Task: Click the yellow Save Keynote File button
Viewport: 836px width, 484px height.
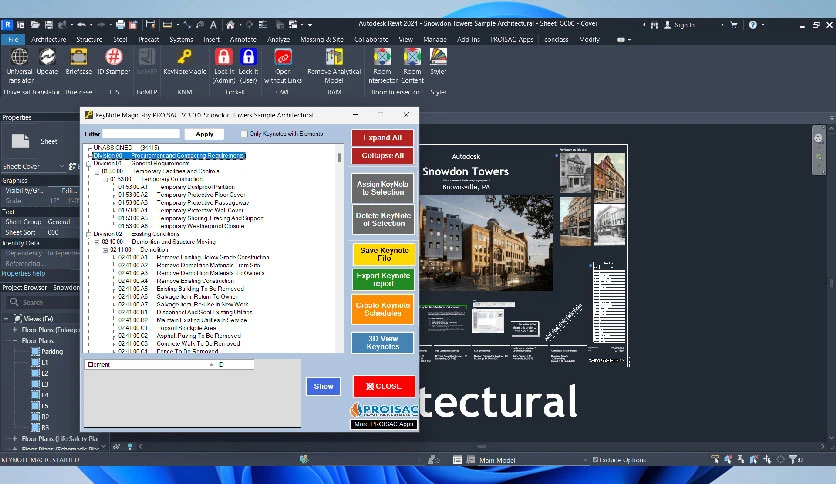Action: tap(383, 254)
